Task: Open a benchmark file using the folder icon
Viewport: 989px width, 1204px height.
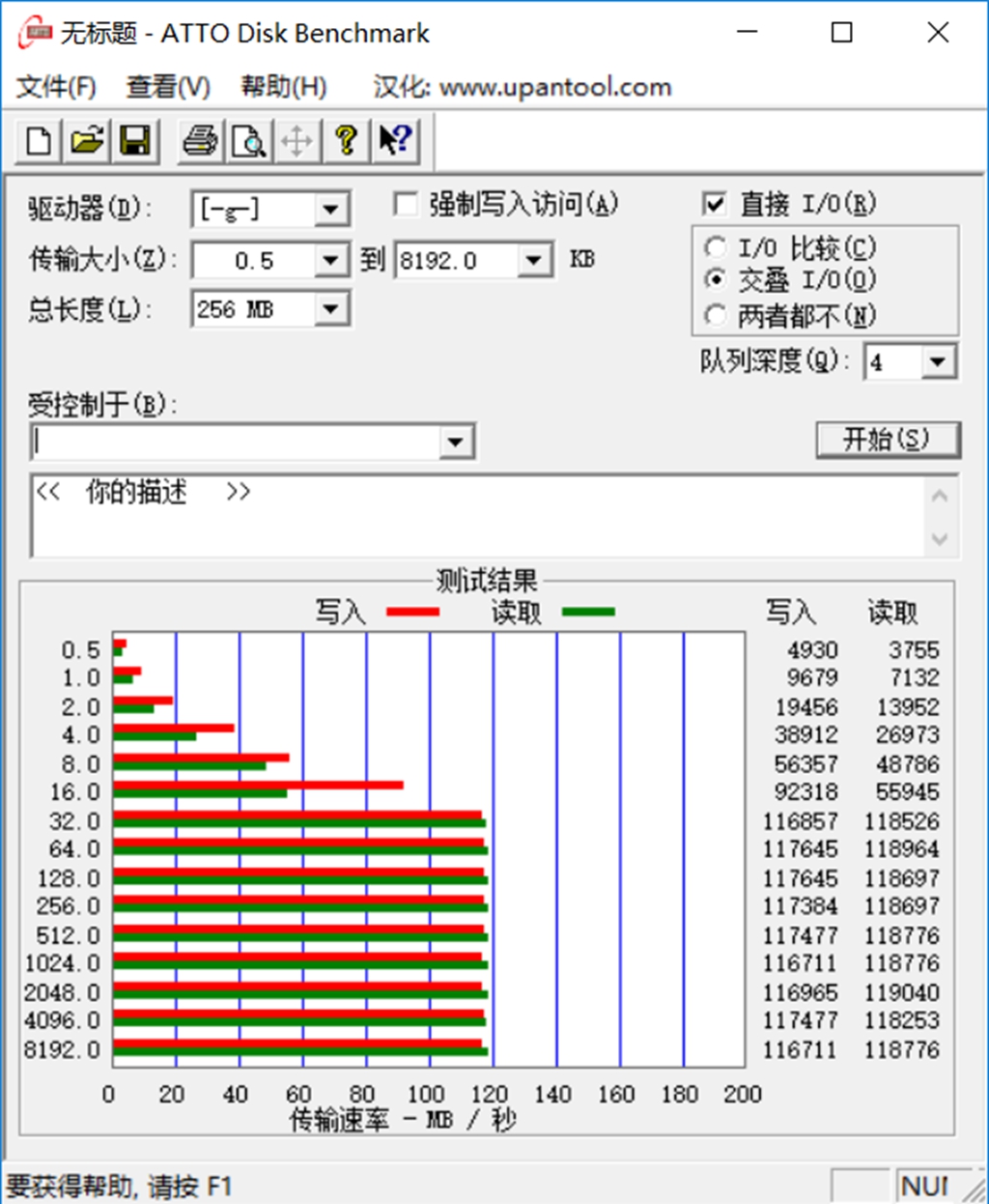Action: [85, 140]
